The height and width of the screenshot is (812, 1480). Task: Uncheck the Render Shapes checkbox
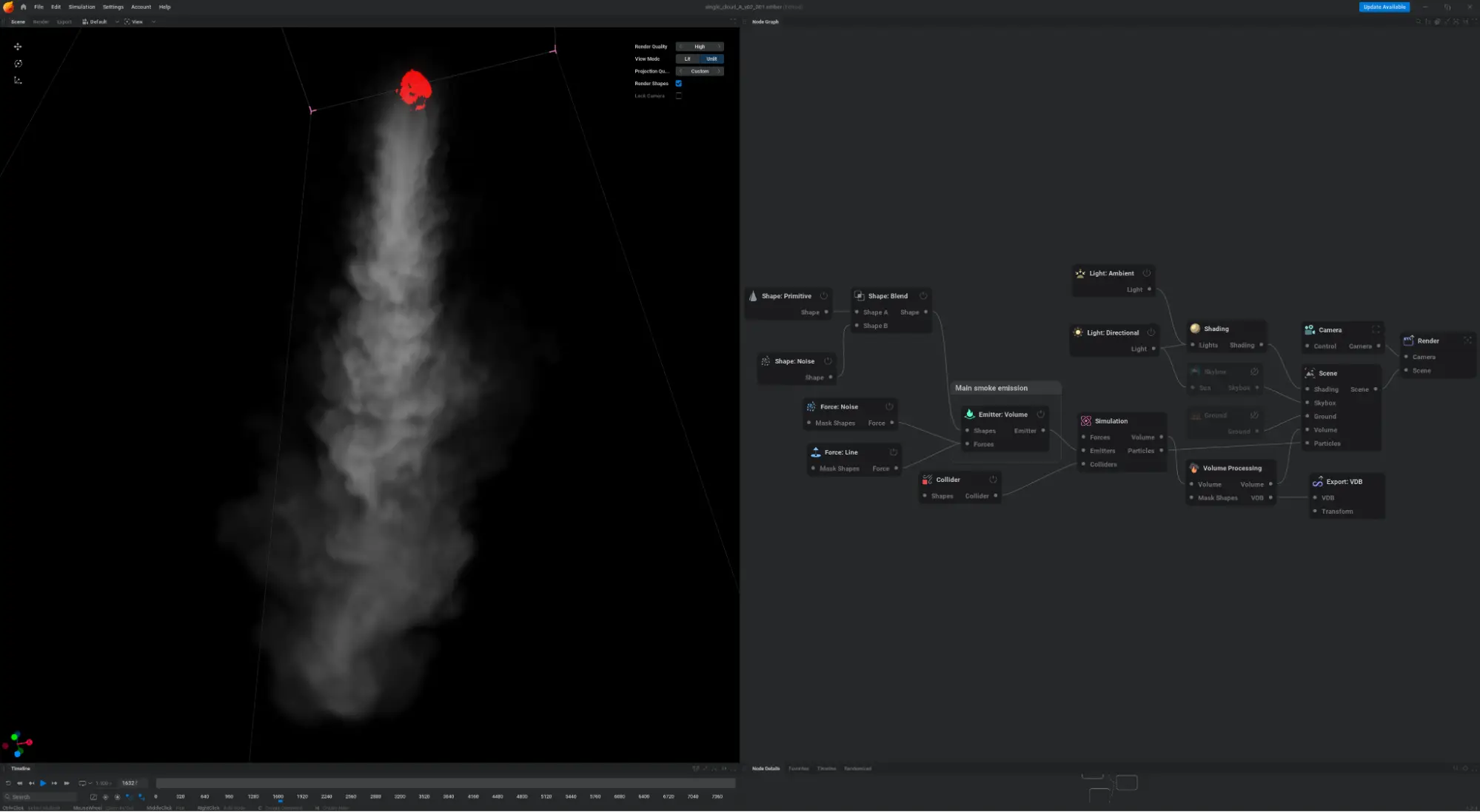[x=678, y=84]
